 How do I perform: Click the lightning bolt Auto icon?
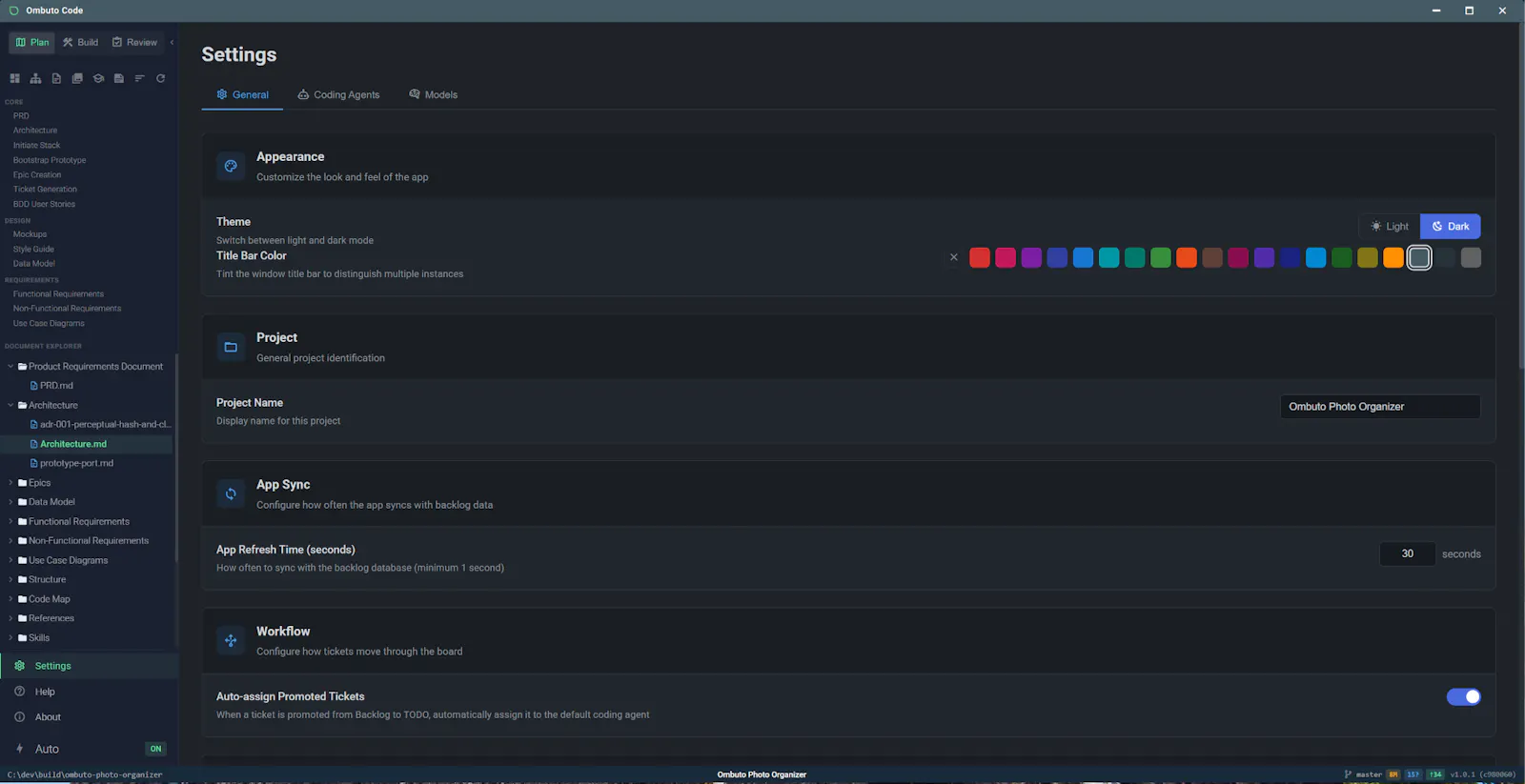[x=19, y=749]
